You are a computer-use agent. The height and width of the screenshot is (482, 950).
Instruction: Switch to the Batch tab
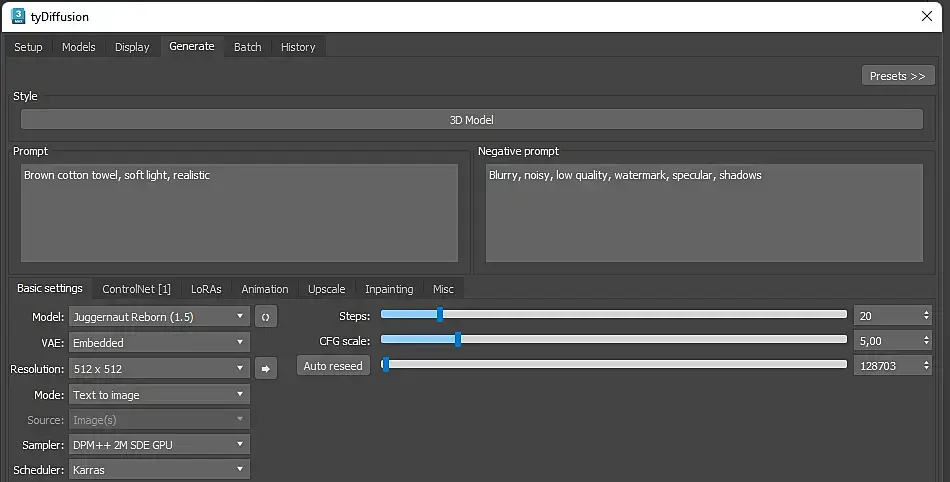click(247, 47)
